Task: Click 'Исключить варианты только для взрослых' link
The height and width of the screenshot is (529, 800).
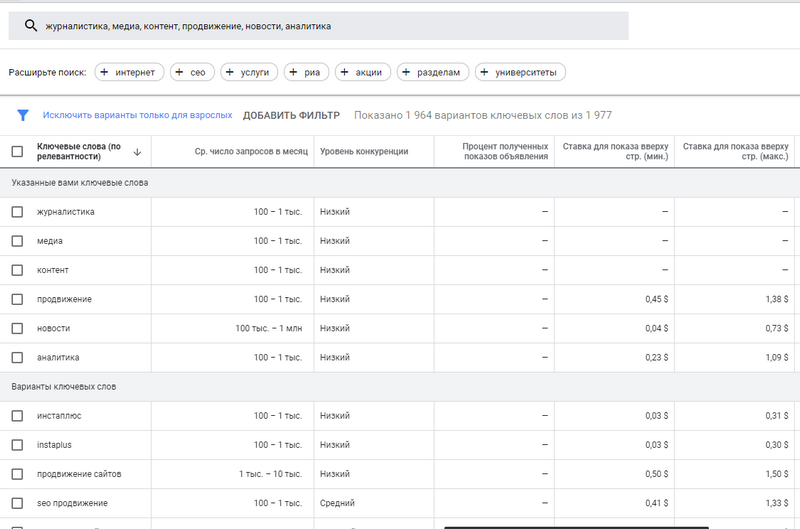Action: 137,115
